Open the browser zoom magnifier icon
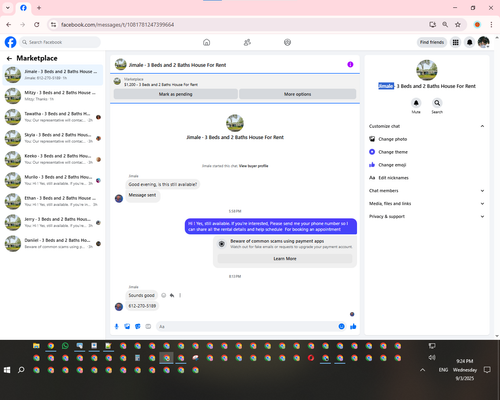The width and height of the screenshot is (500, 400). [445, 25]
